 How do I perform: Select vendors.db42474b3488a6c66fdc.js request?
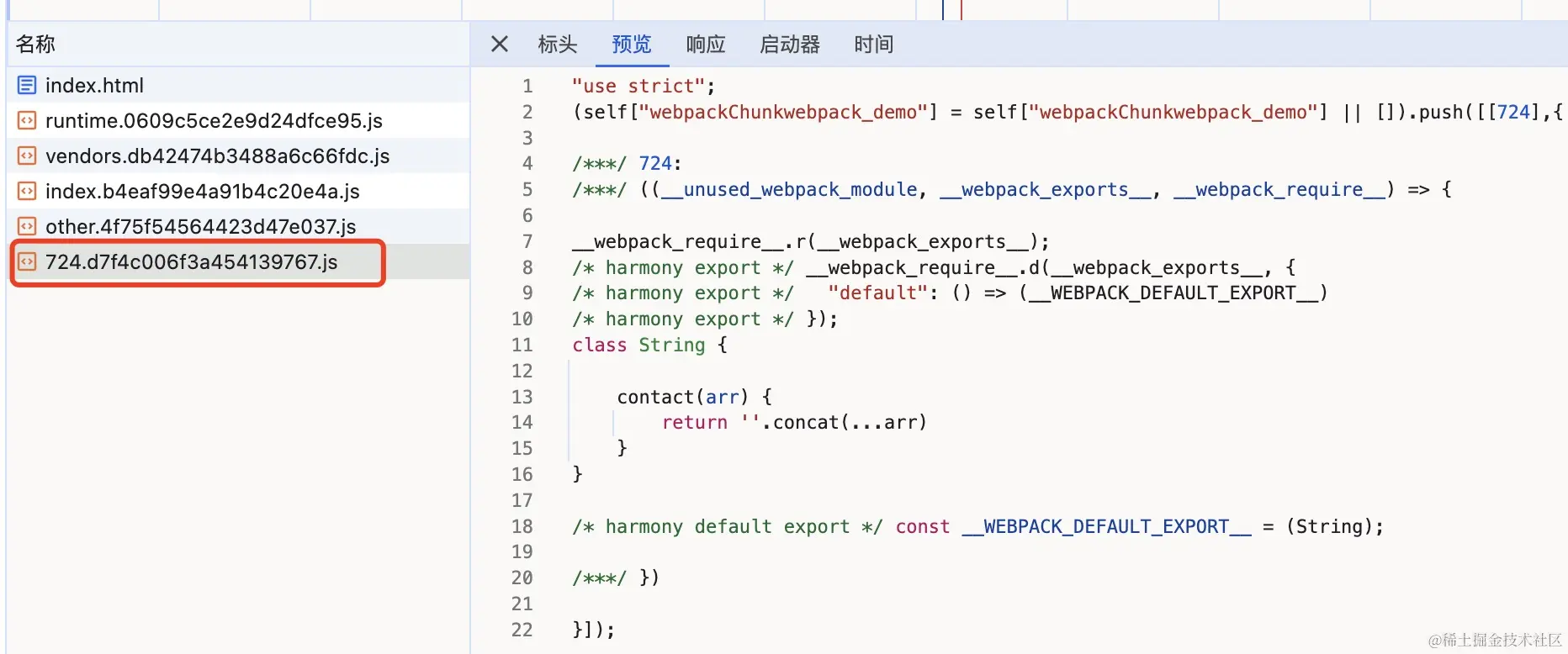coord(238,156)
